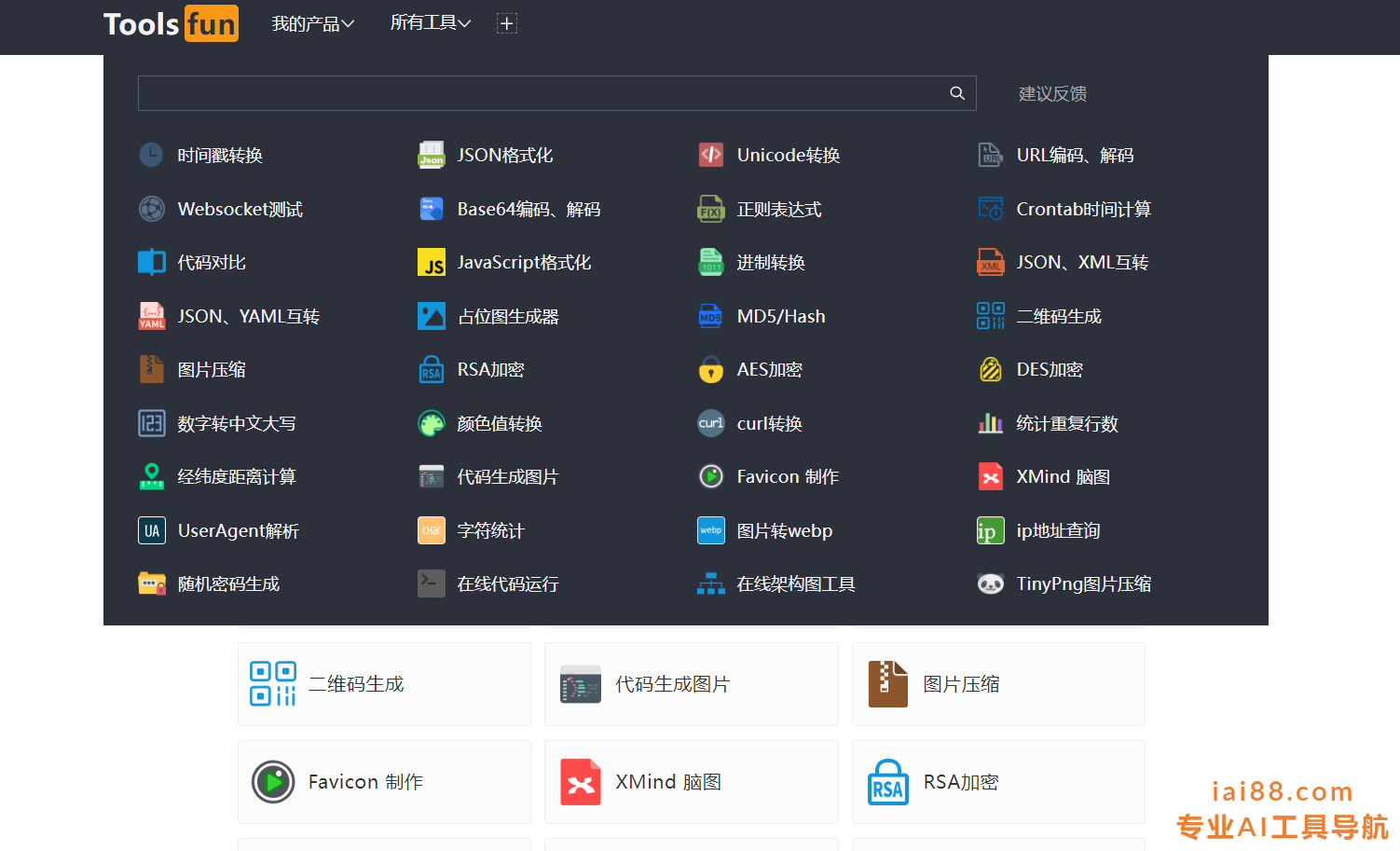Click the 随机密码生成 text label
1400x851 pixels.
228,583
